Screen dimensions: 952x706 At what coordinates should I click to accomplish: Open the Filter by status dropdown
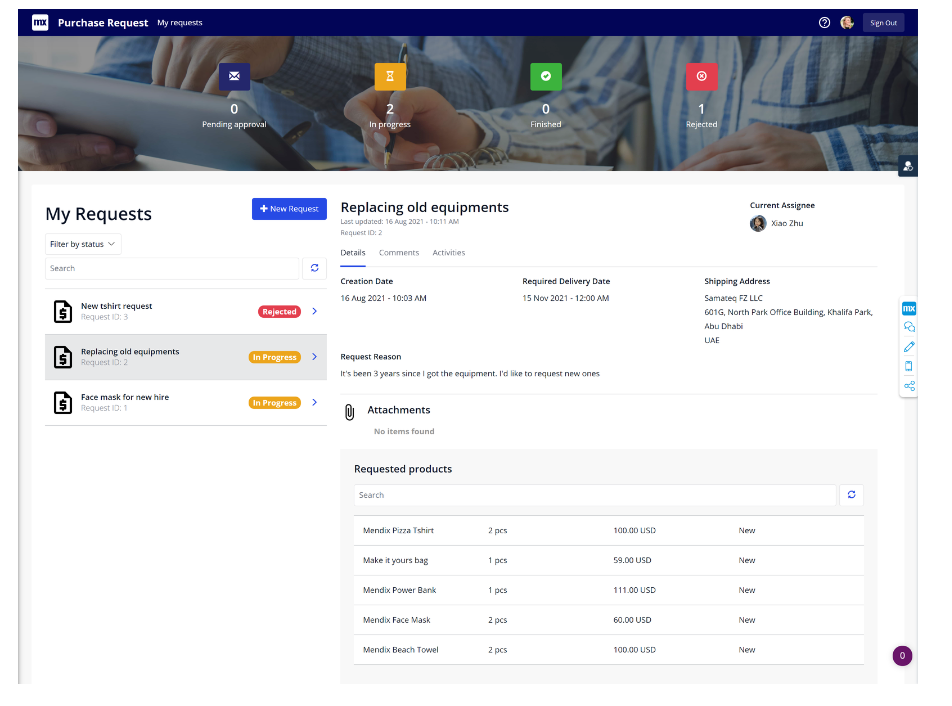83,243
